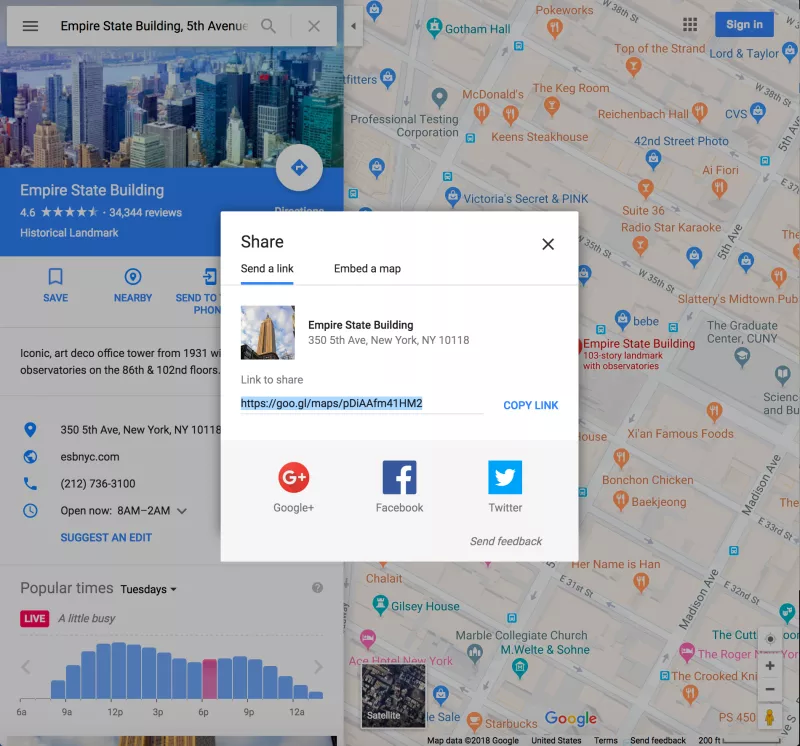Open the Google apps grid
Image resolution: width=800 pixels, height=746 pixels.
[x=690, y=25]
